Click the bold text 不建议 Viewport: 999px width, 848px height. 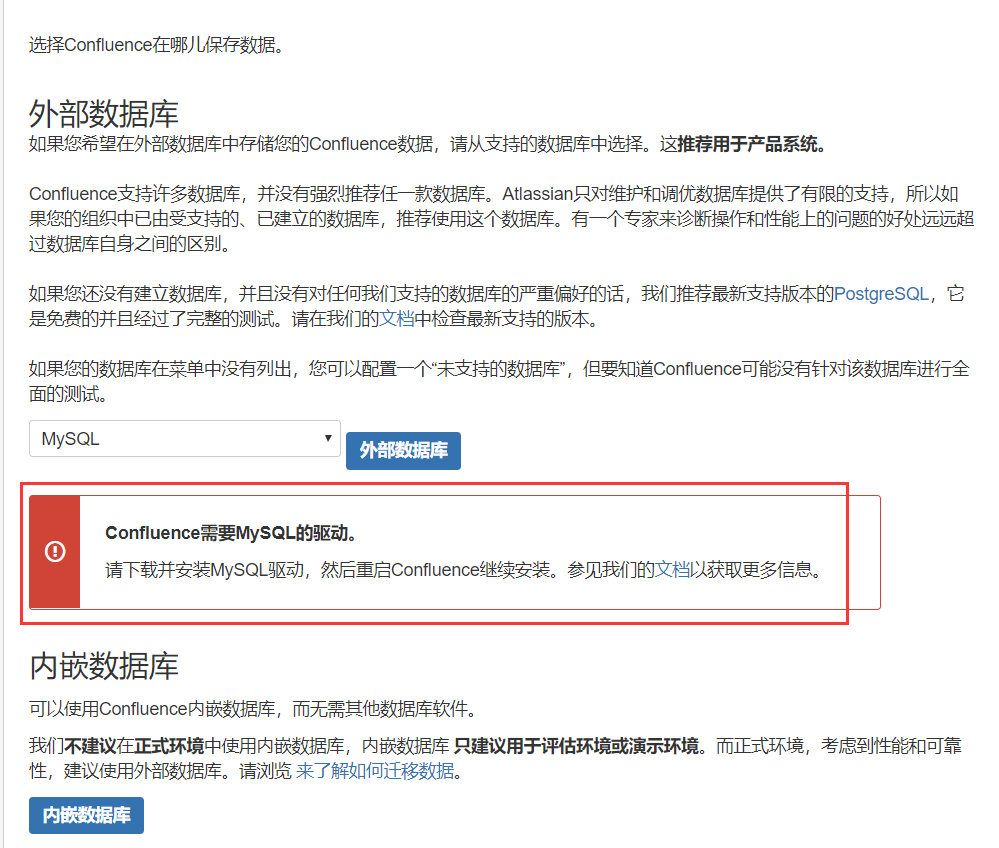[x=90, y=746]
